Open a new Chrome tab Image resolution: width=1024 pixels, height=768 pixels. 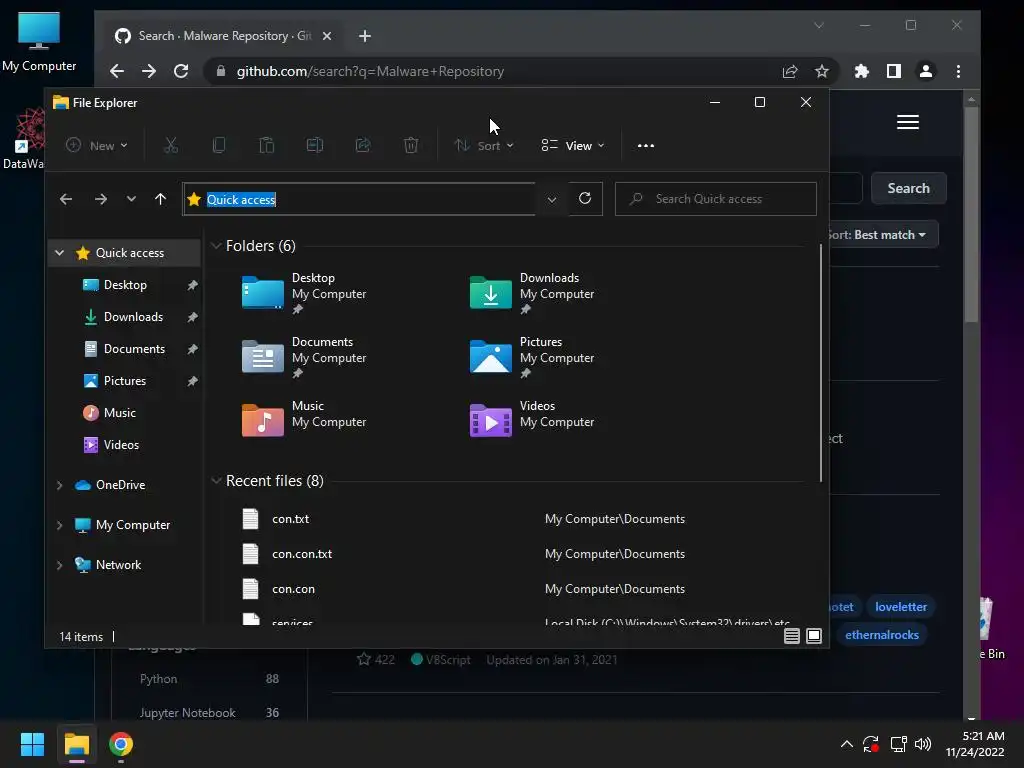click(x=365, y=36)
